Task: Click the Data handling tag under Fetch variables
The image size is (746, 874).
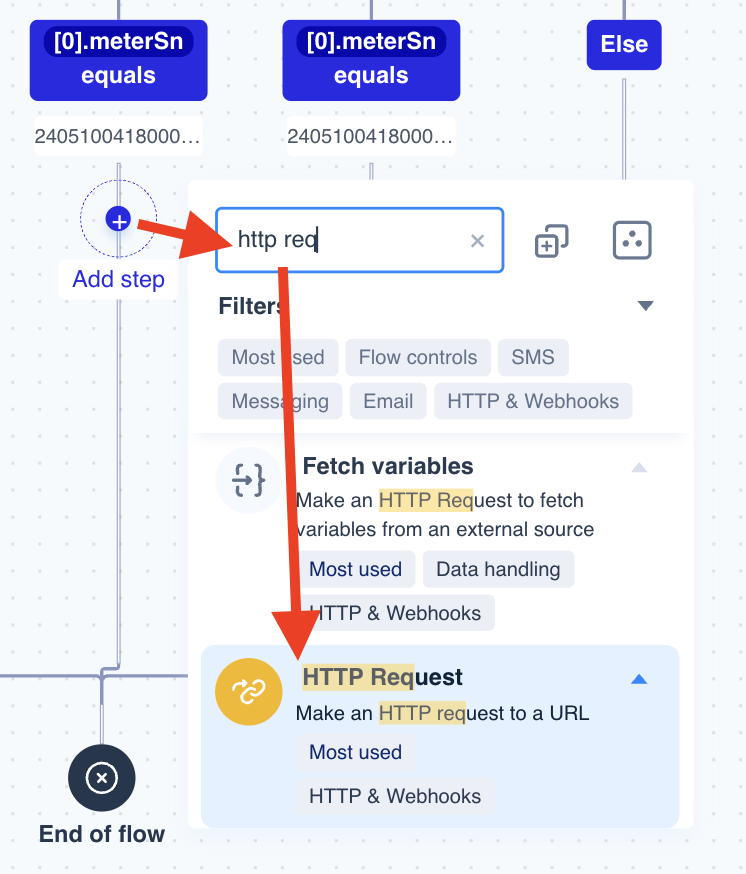Action: 498,569
